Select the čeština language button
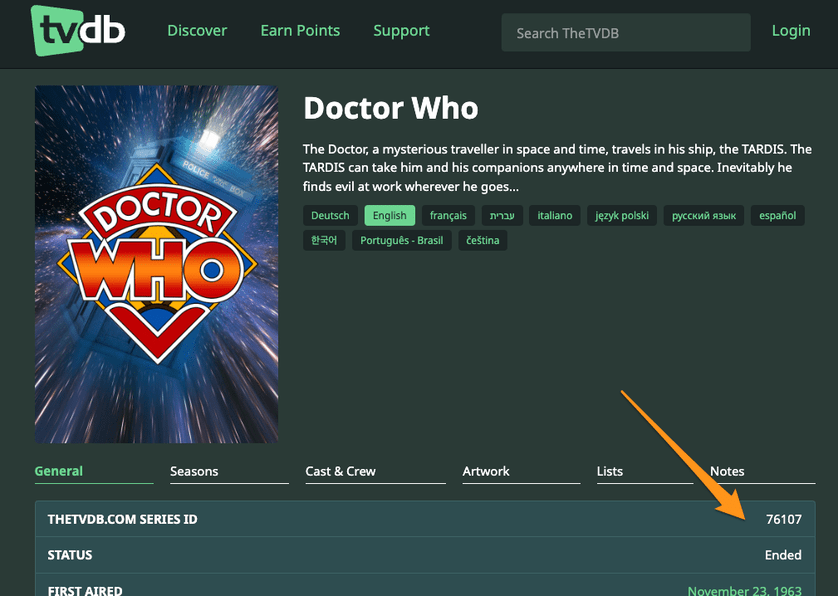 [x=483, y=240]
